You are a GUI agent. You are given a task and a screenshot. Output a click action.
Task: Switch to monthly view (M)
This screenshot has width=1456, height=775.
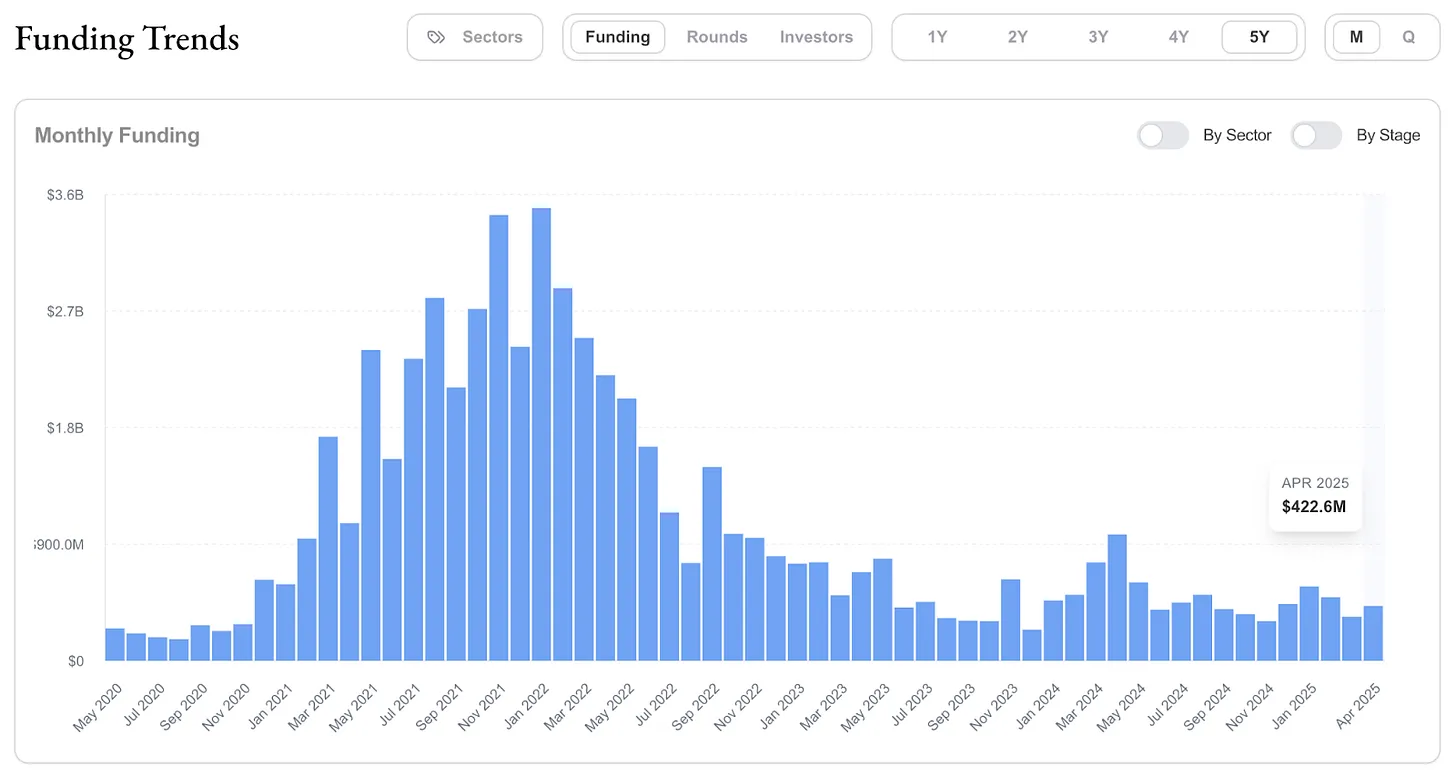(1356, 37)
